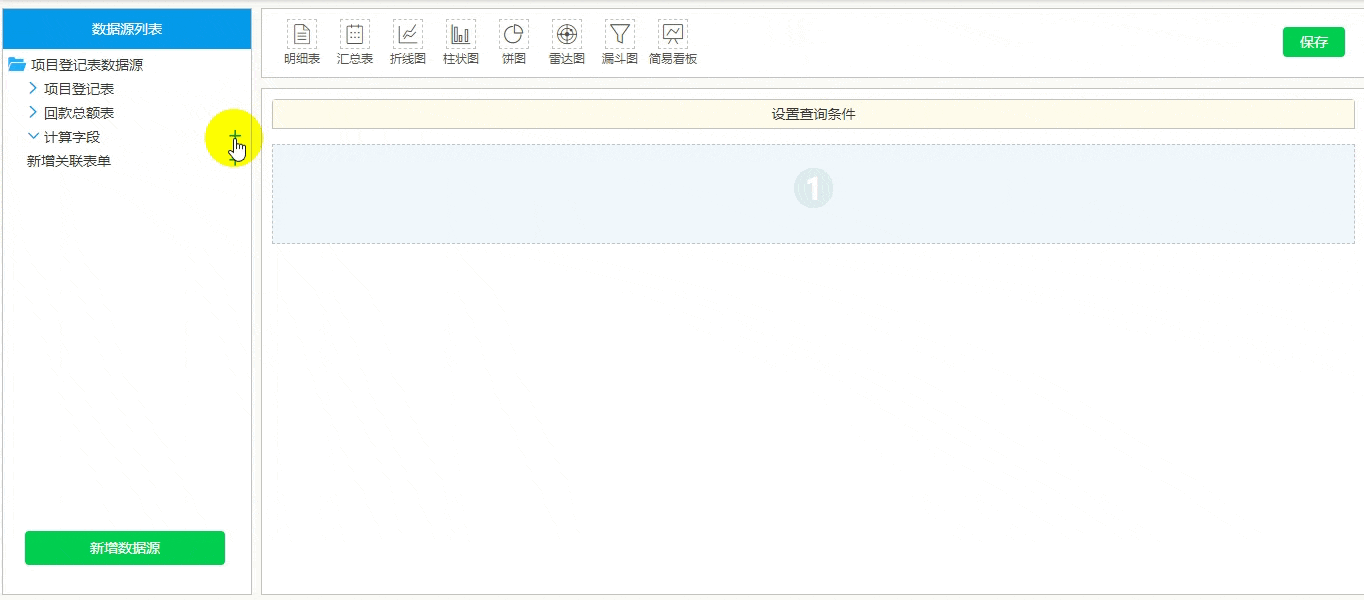Click the 数据源列表 panel header
This screenshot has height=600, width=1364.
(x=127, y=29)
